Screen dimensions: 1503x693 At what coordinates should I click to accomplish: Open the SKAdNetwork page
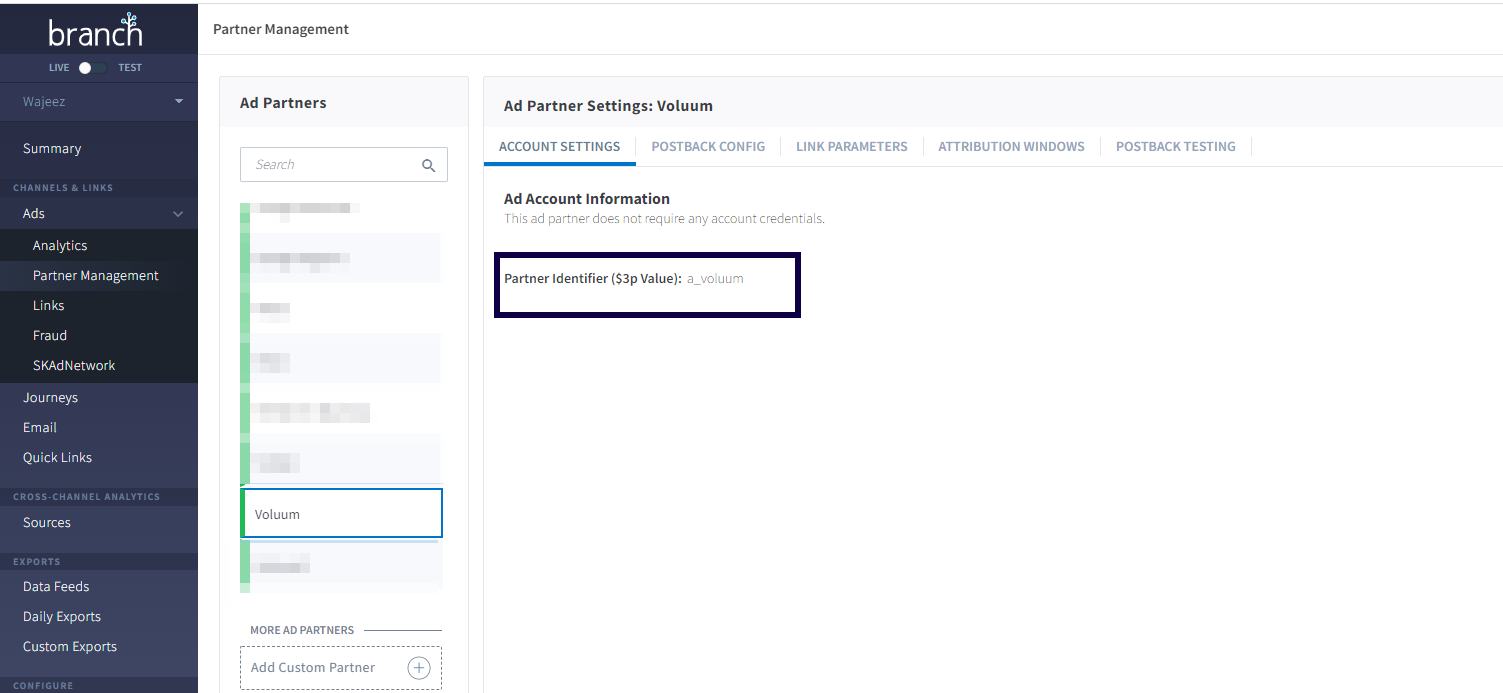point(74,366)
